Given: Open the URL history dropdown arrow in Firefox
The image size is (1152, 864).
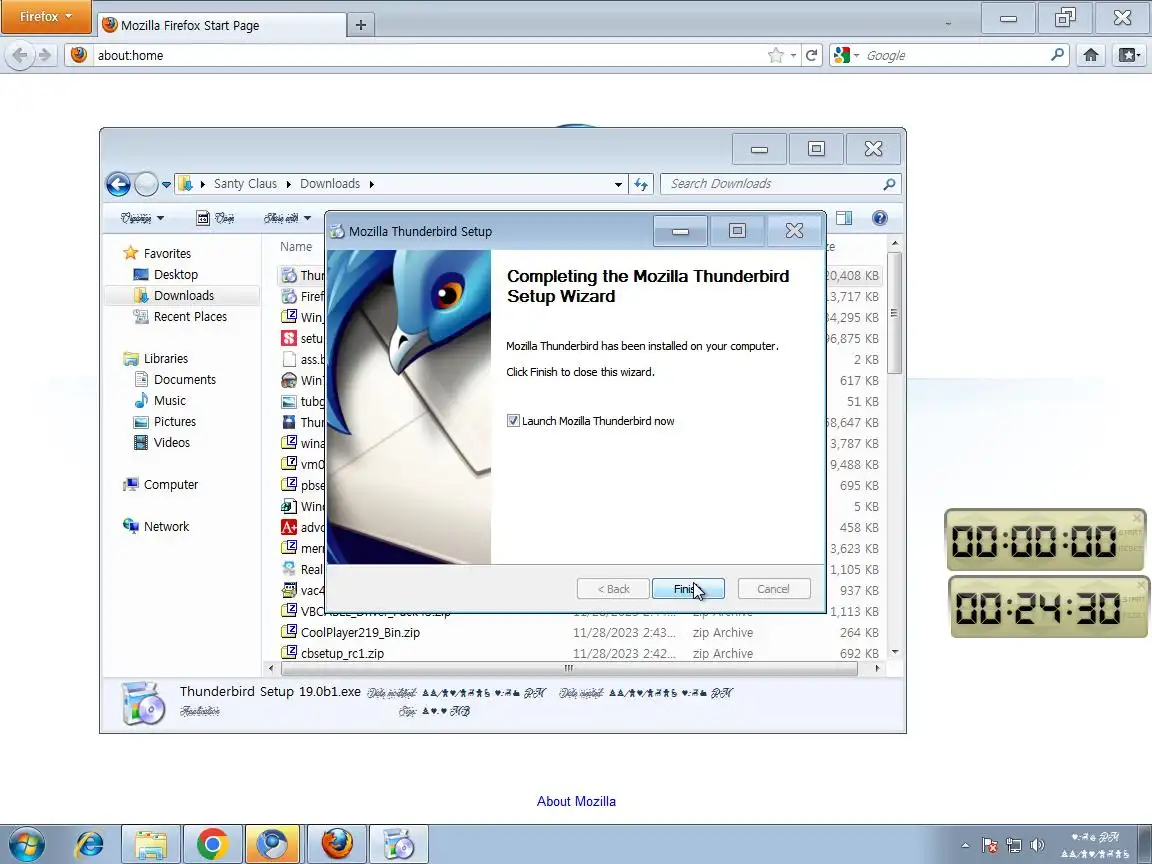Looking at the screenshot, I should (x=793, y=56).
